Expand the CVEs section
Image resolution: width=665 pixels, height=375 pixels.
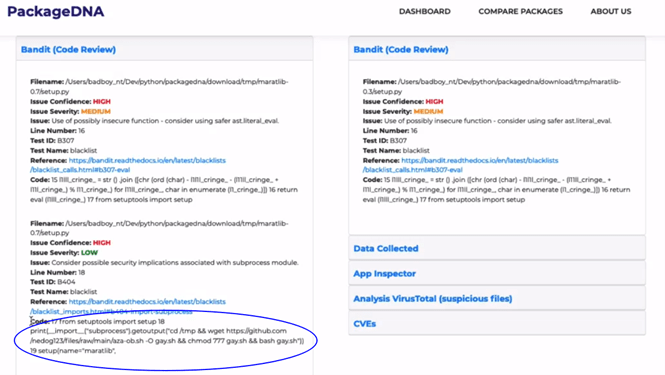coord(365,324)
